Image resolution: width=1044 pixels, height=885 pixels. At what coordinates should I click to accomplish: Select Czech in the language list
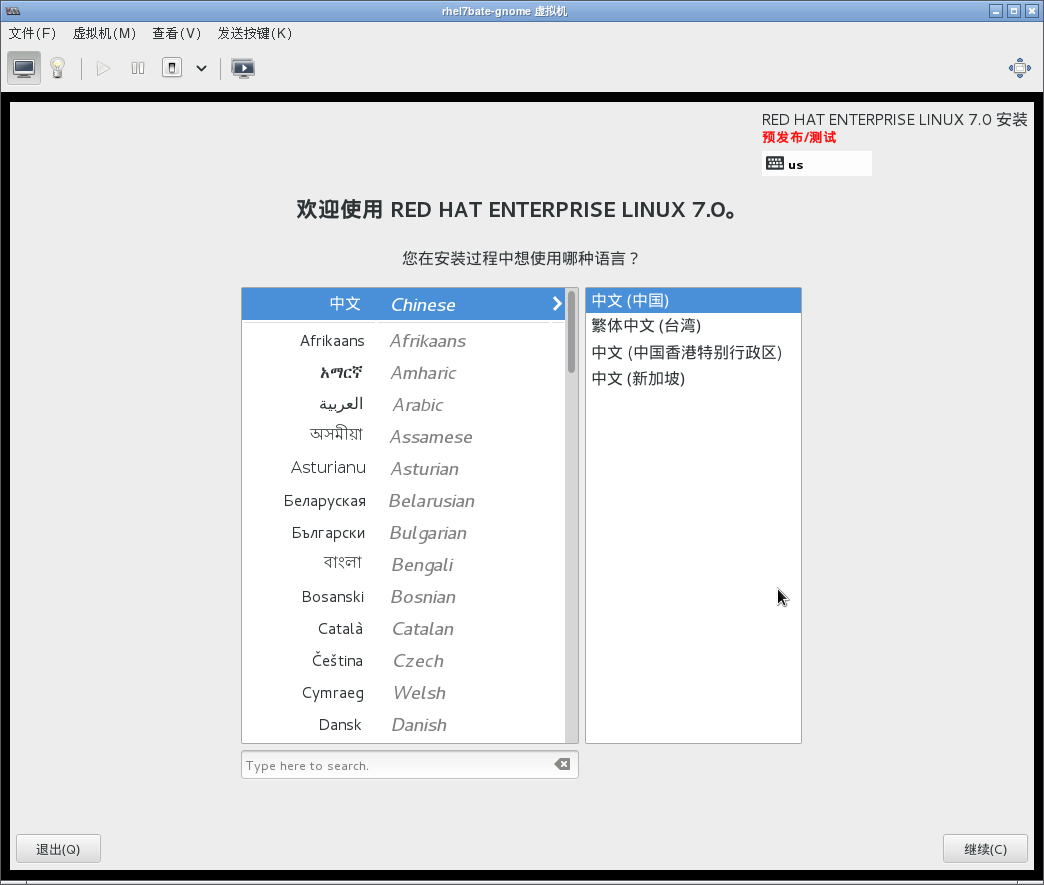[403, 661]
